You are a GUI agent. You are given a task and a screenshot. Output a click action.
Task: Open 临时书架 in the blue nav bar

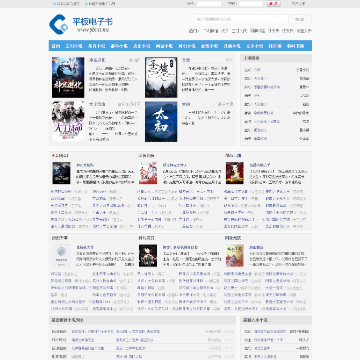(295, 46)
